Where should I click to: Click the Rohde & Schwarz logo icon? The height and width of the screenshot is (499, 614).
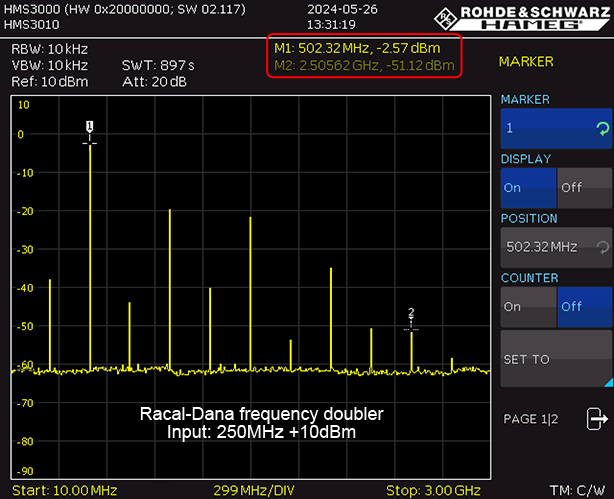[x=445, y=18]
